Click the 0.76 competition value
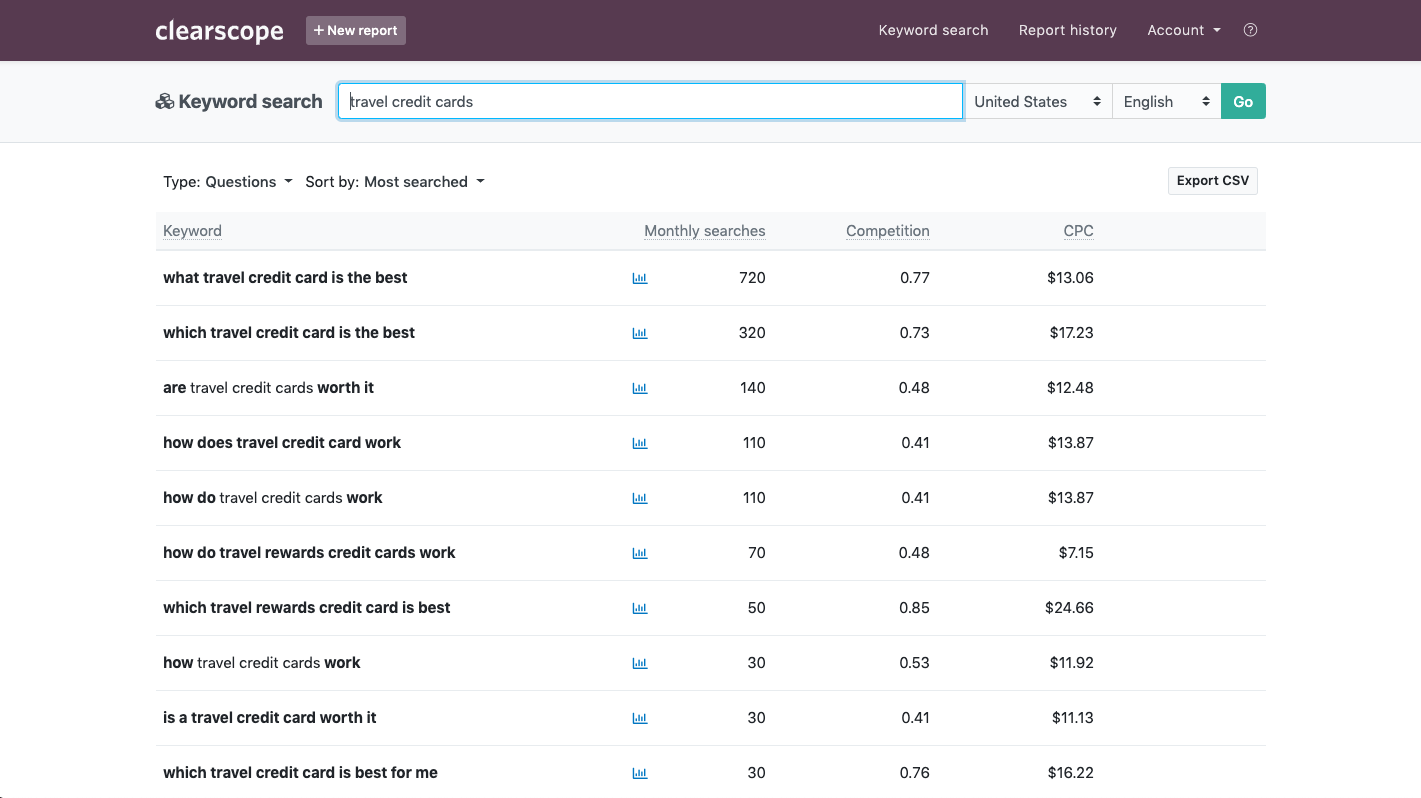1421x798 pixels. (x=914, y=773)
